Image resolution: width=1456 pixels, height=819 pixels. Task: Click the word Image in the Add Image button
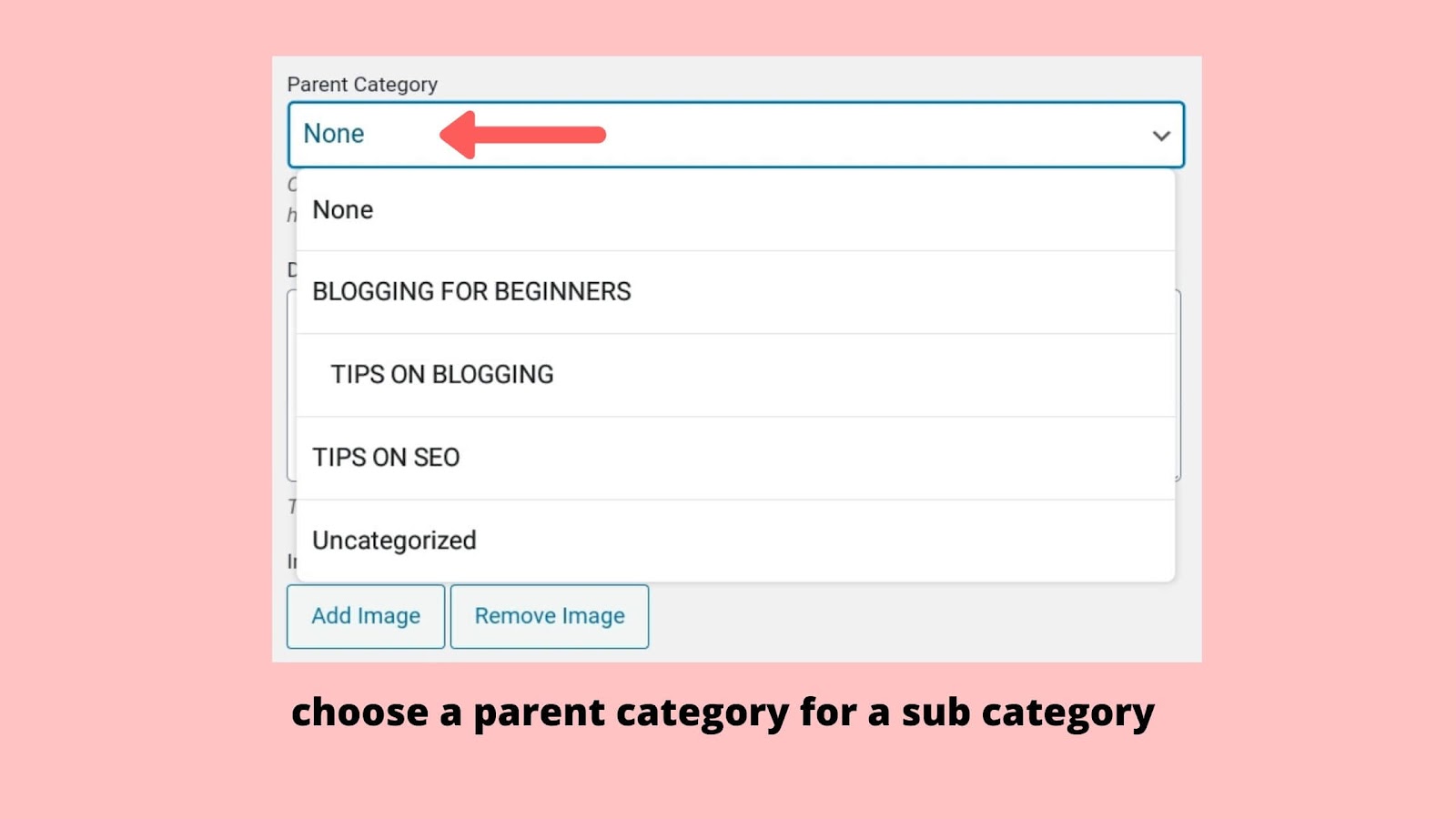[389, 616]
